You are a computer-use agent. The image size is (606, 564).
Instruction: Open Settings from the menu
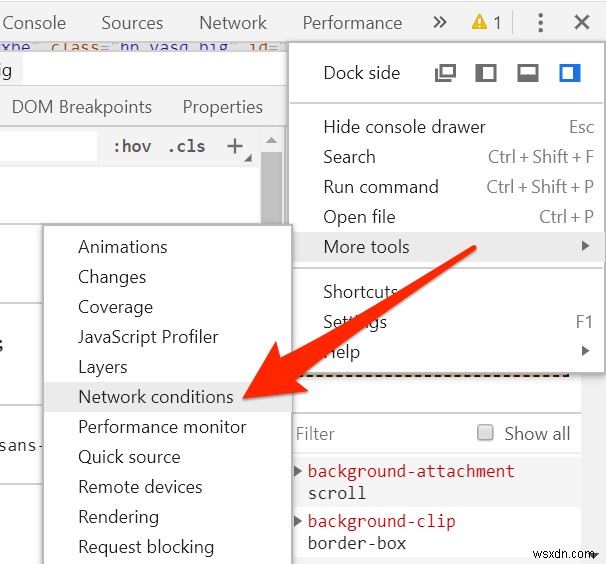[448, 322]
